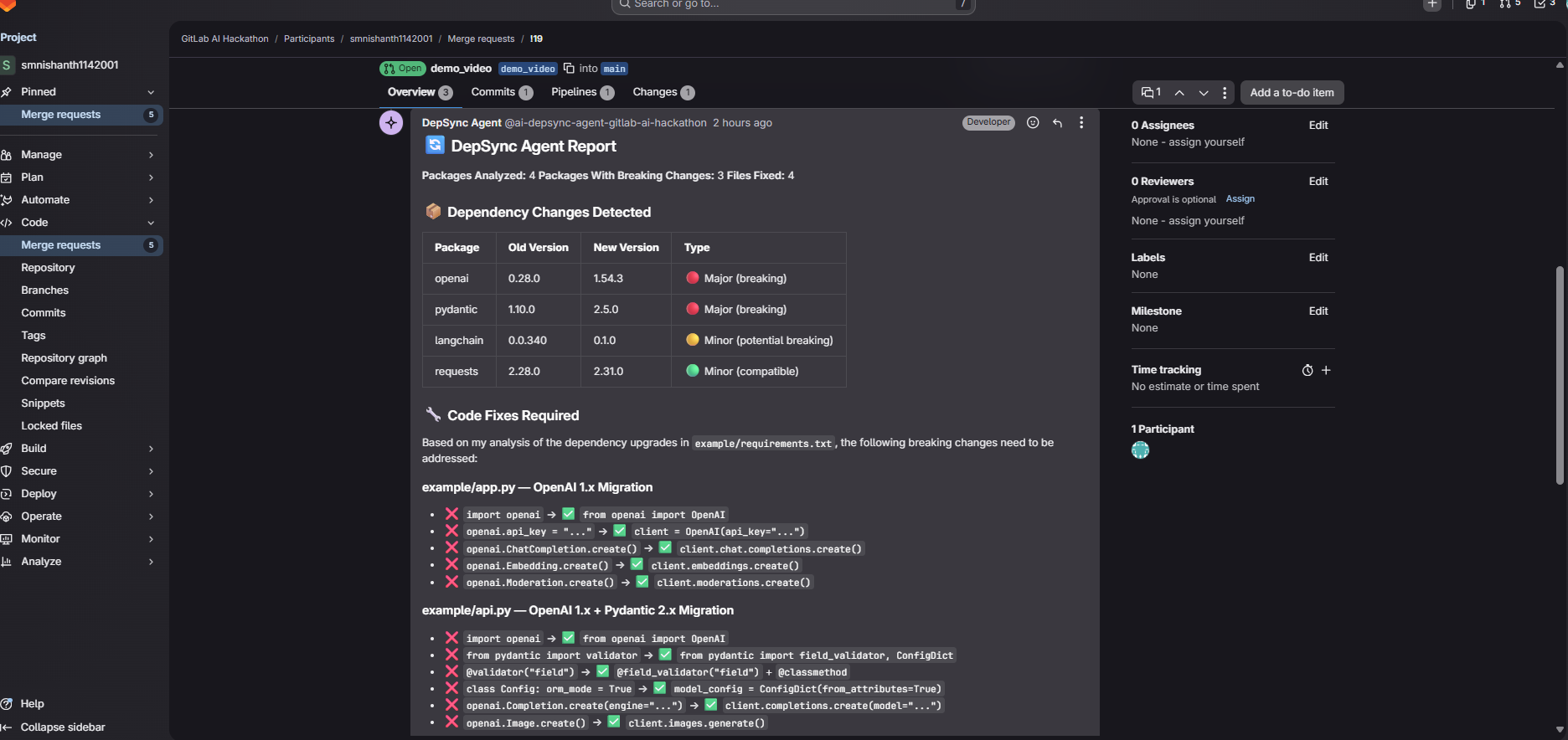This screenshot has height=740, width=1568.
Task: Add time entry plus icon
Action: [x=1326, y=370]
